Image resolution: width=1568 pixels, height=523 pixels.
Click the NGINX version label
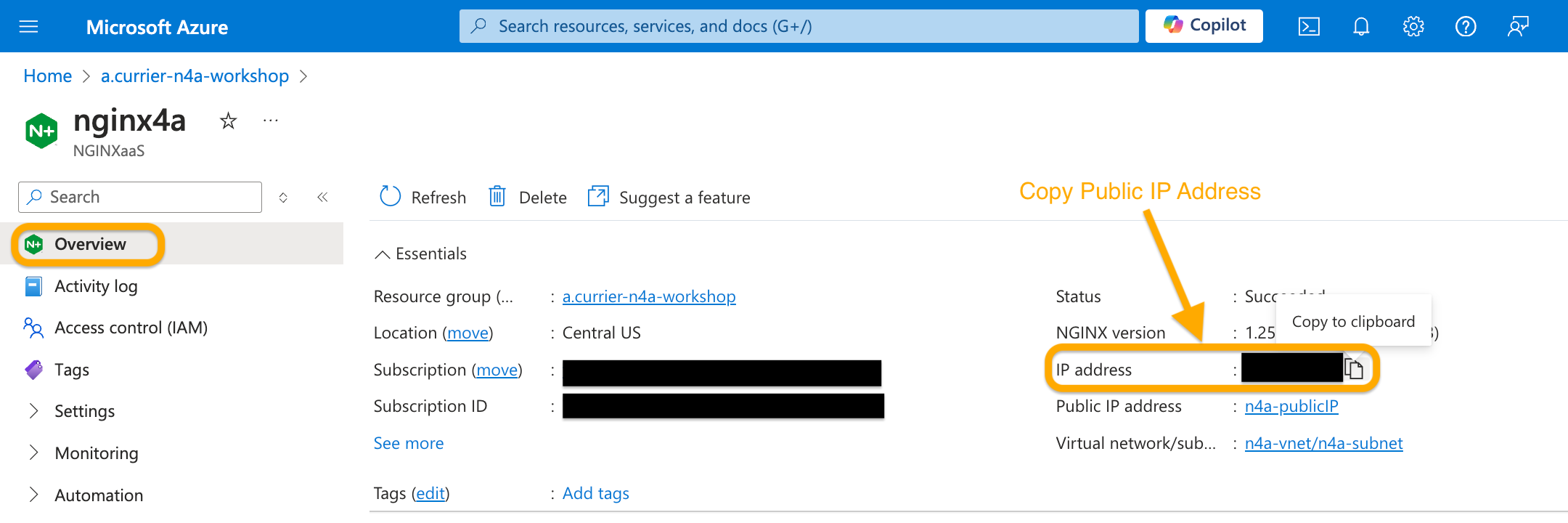pos(1111,333)
